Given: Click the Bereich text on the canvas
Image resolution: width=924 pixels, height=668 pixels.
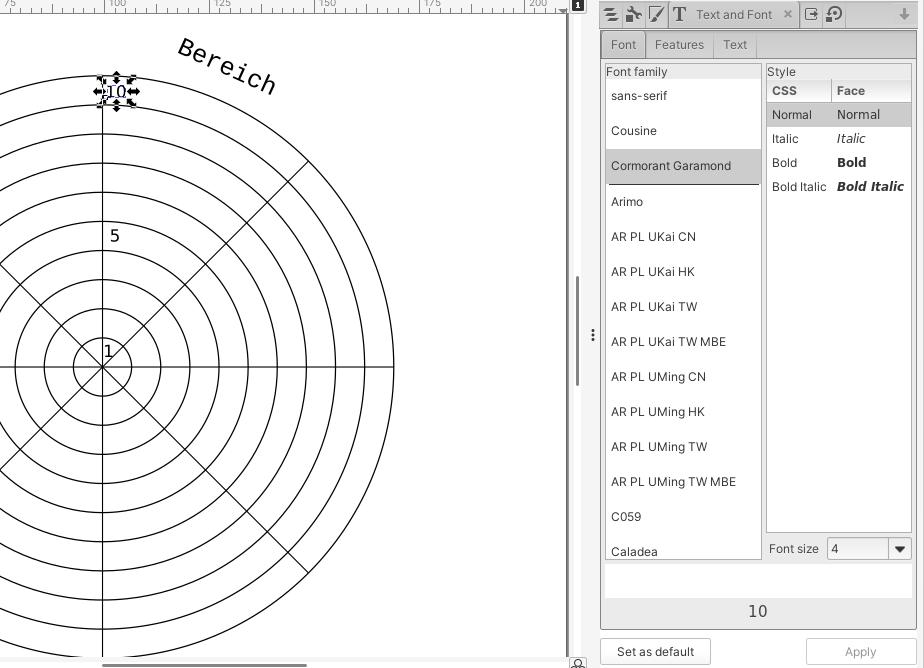Looking at the screenshot, I should [x=227, y=66].
